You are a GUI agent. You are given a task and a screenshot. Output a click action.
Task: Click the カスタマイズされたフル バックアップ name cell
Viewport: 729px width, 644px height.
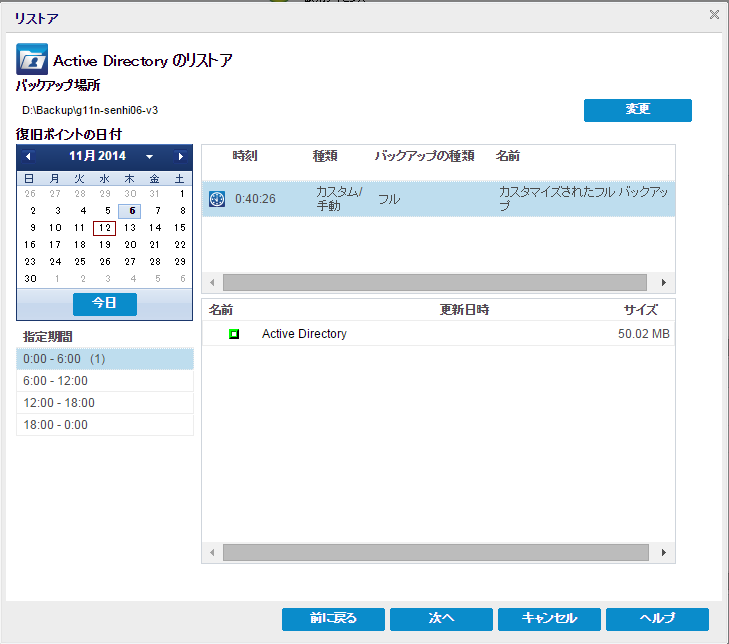tap(583, 199)
